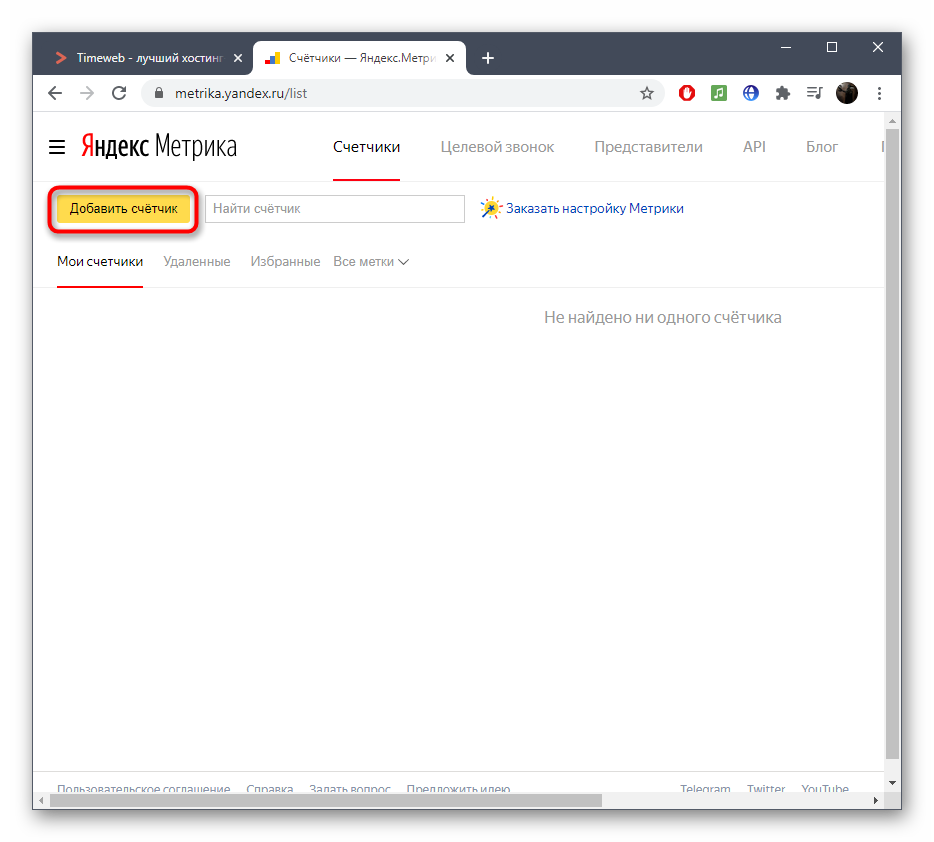Click the user profile avatar

point(847,93)
